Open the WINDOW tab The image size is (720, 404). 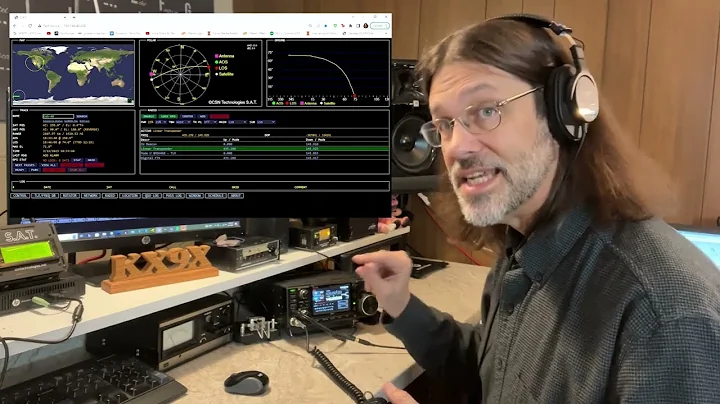195,196
